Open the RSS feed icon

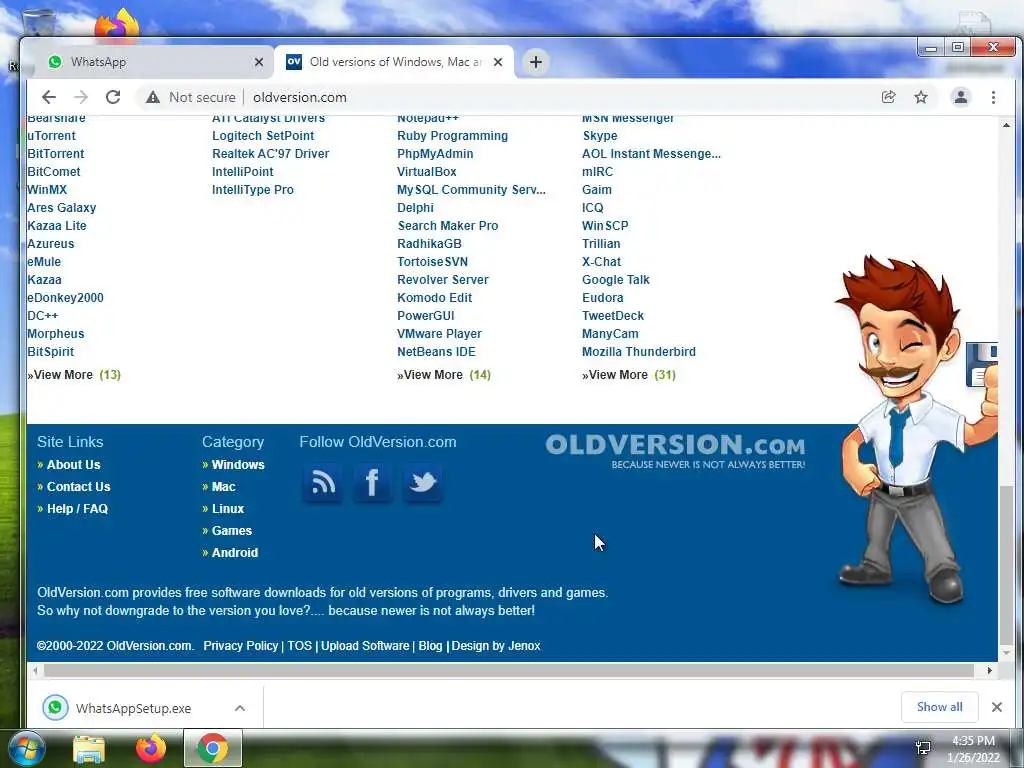click(323, 483)
